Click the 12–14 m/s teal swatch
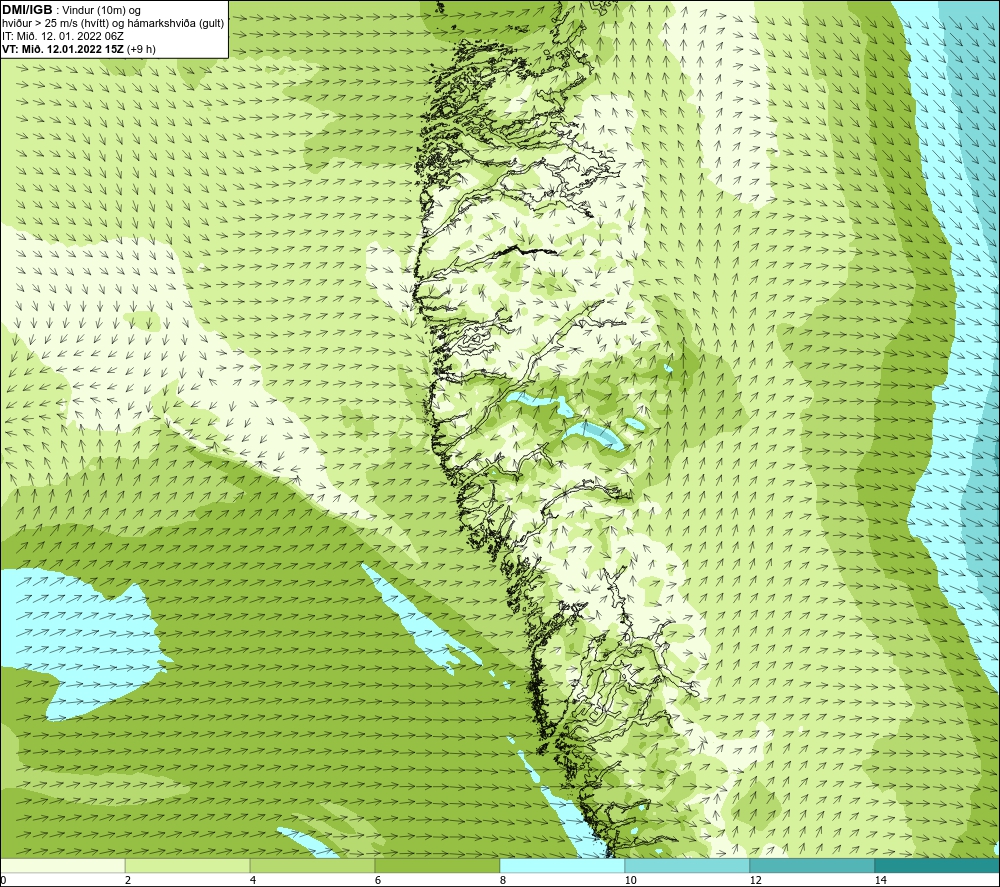 click(x=812, y=866)
